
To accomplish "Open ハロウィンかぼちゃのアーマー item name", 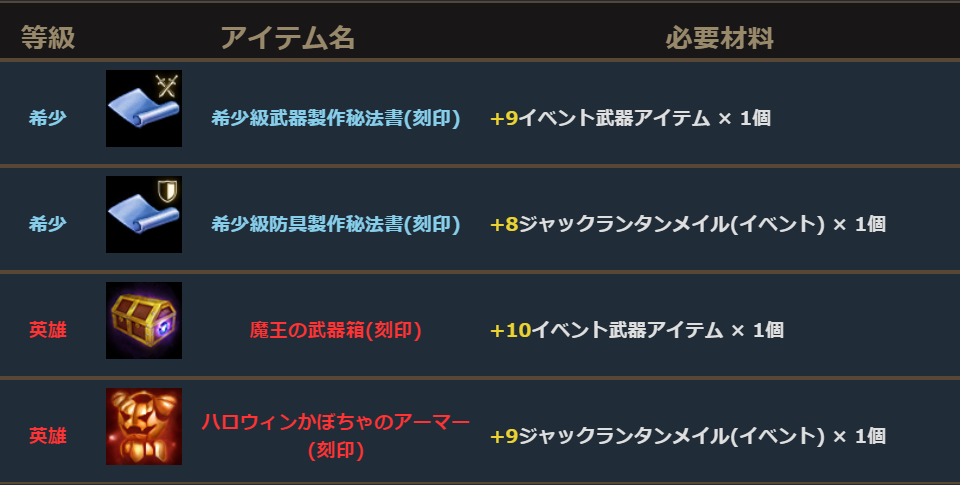I will pos(336,422).
